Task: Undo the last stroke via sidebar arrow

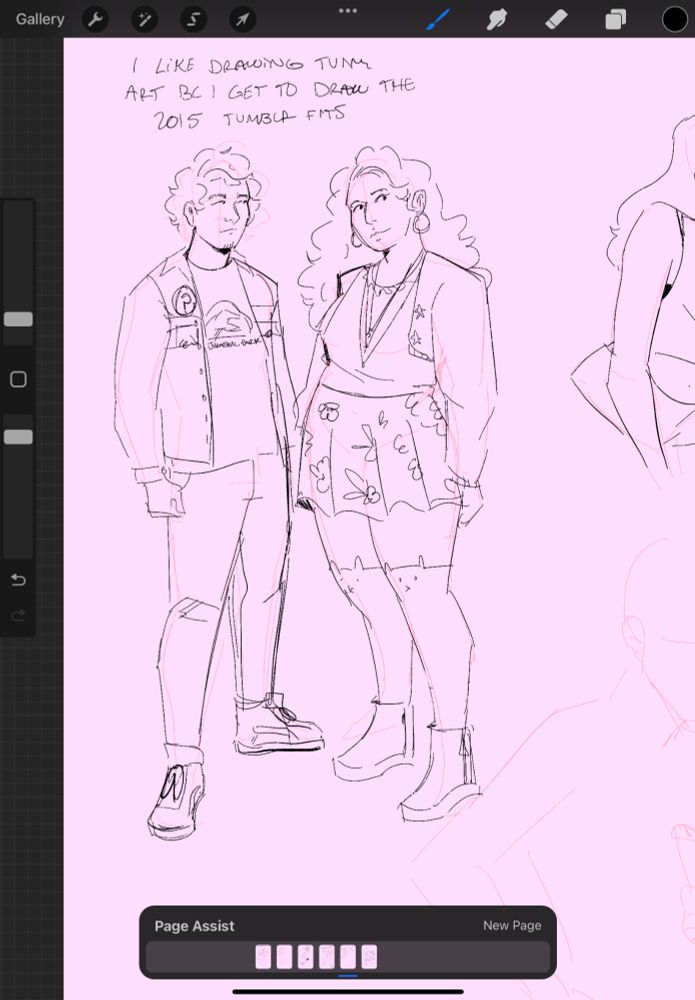Action: (x=18, y=580)
